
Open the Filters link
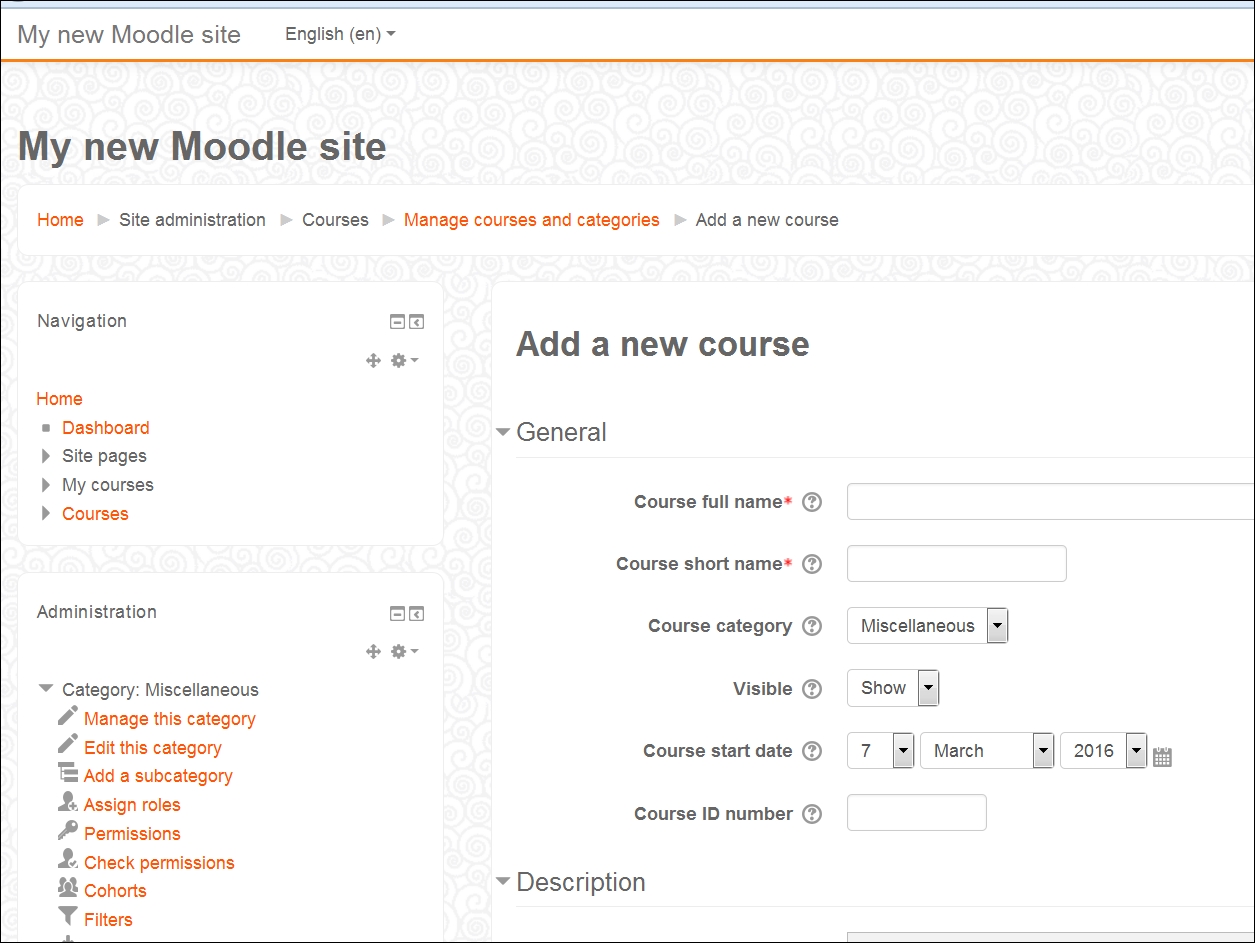point(108,920)
